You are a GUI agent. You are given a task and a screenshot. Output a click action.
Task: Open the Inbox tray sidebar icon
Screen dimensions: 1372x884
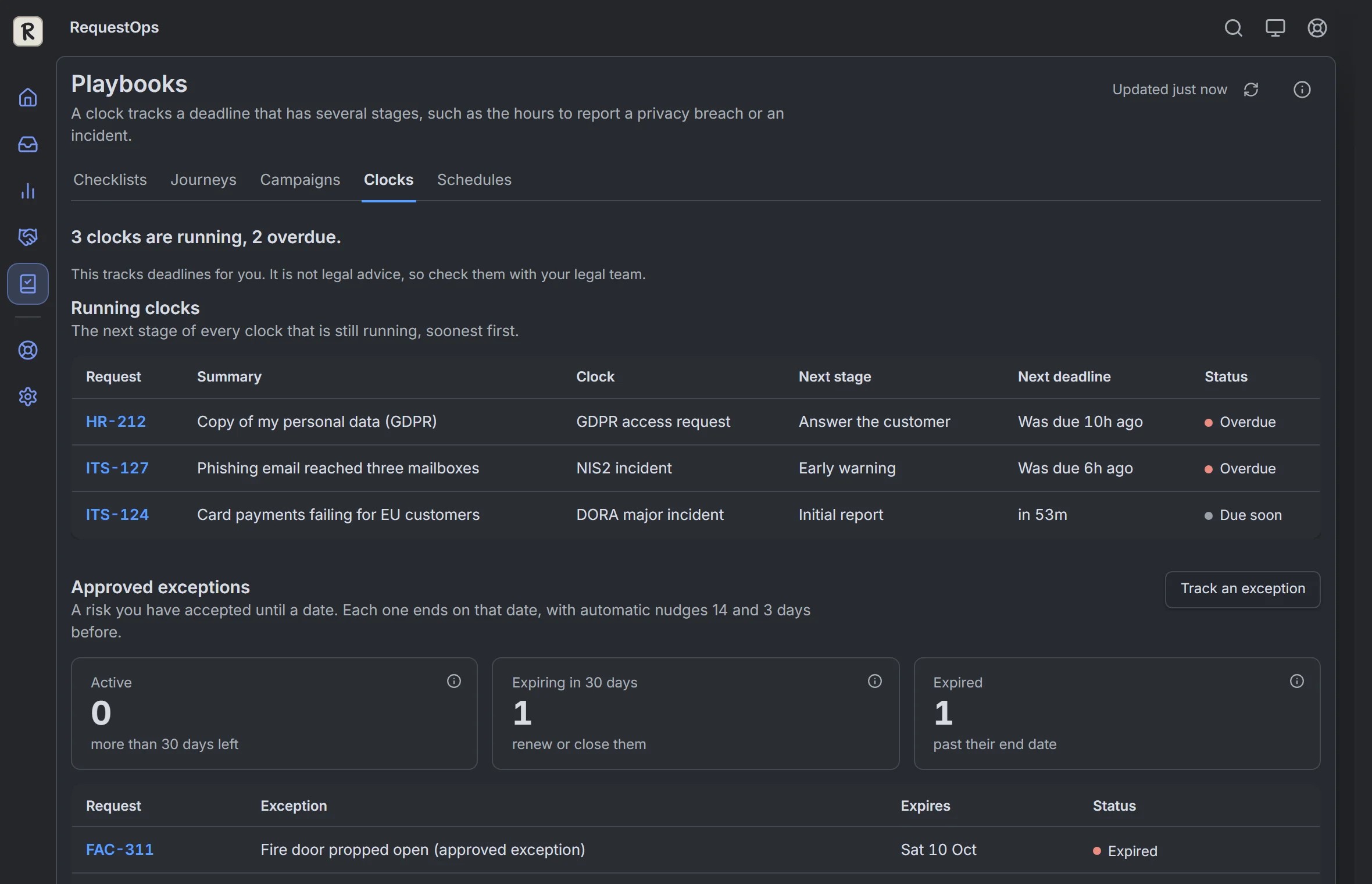pos(28,144)
